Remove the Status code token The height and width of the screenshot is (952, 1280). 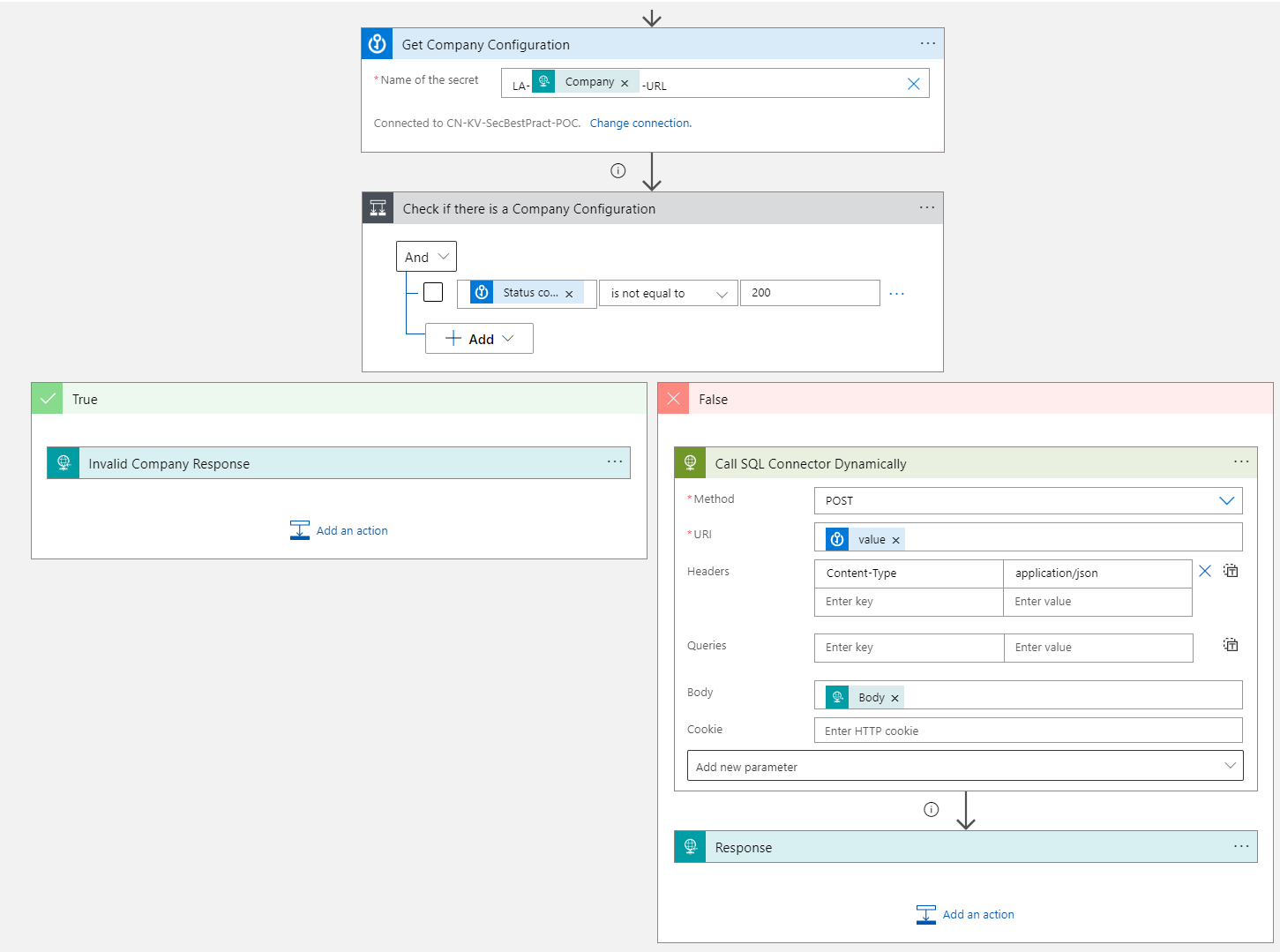coord(569,294)
